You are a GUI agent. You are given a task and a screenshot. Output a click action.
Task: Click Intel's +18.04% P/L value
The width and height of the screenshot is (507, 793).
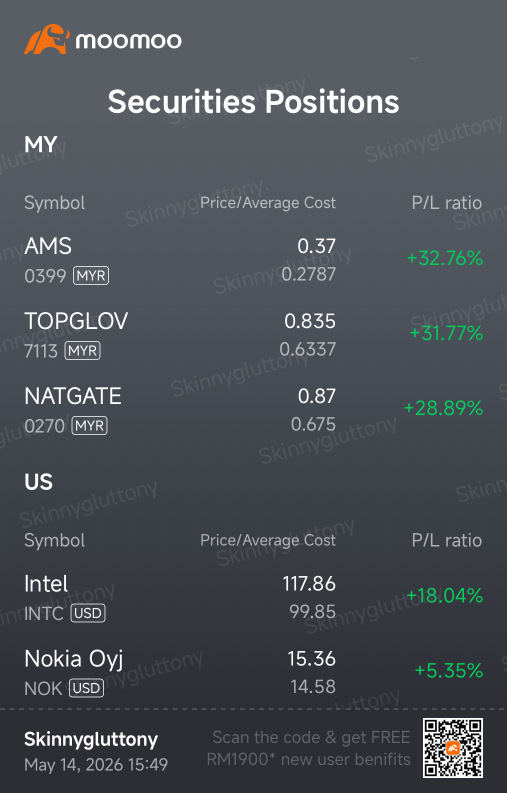(445, 596)
